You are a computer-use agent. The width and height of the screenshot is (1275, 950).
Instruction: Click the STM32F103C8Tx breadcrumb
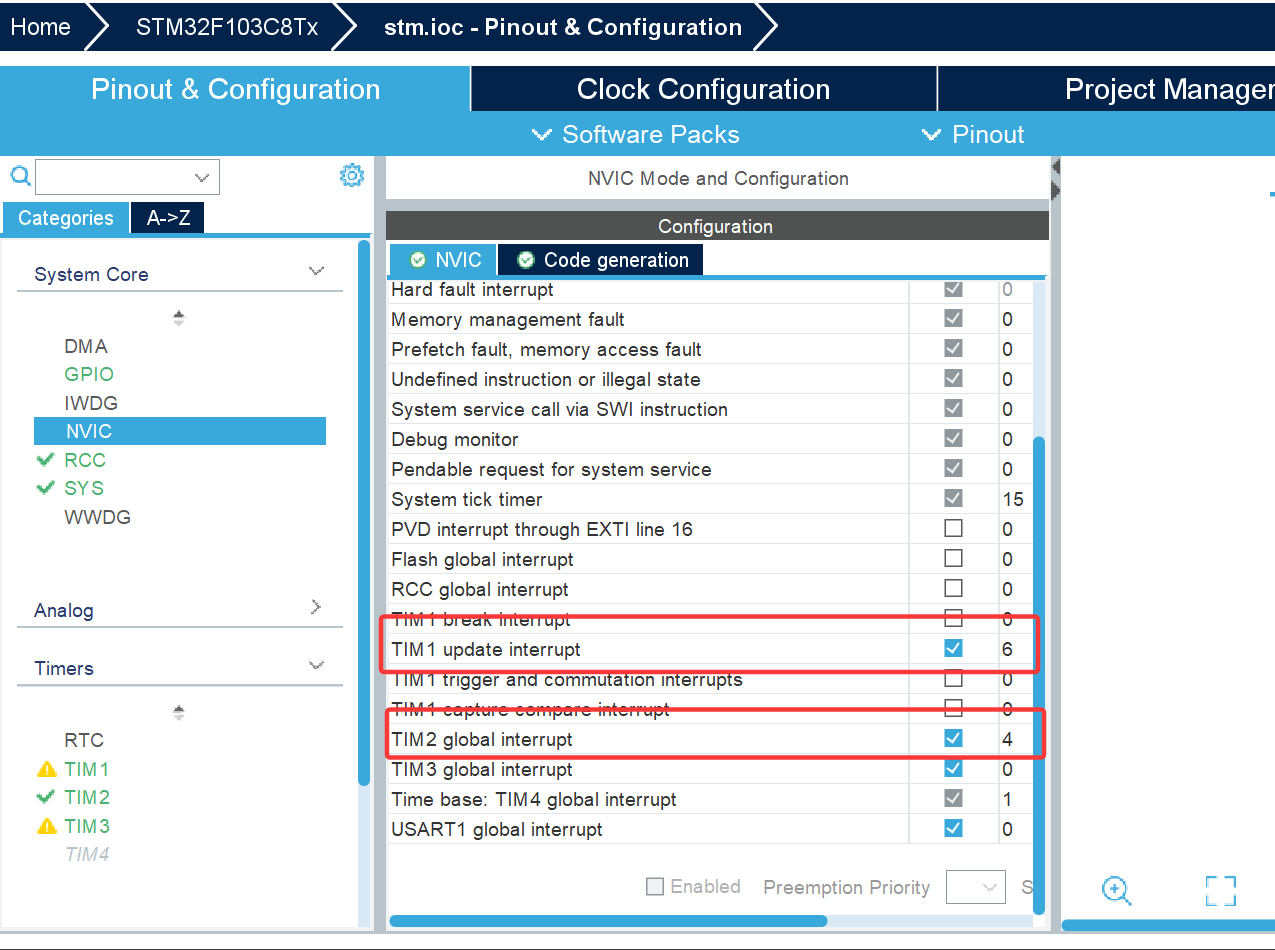pyautogui.click(x=227, y=27)
